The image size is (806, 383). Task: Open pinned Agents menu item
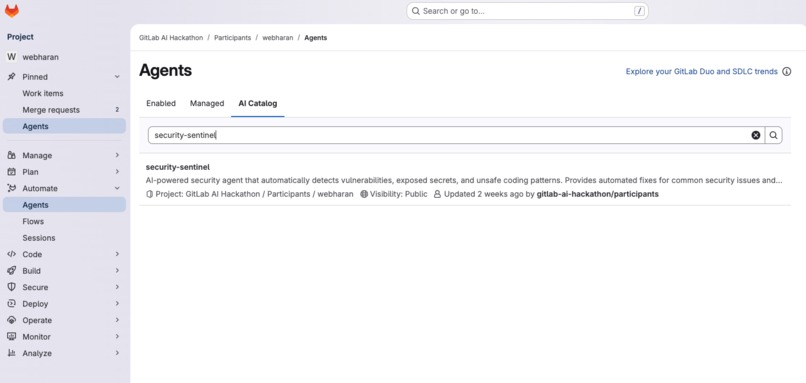click(x=64, y=126)
